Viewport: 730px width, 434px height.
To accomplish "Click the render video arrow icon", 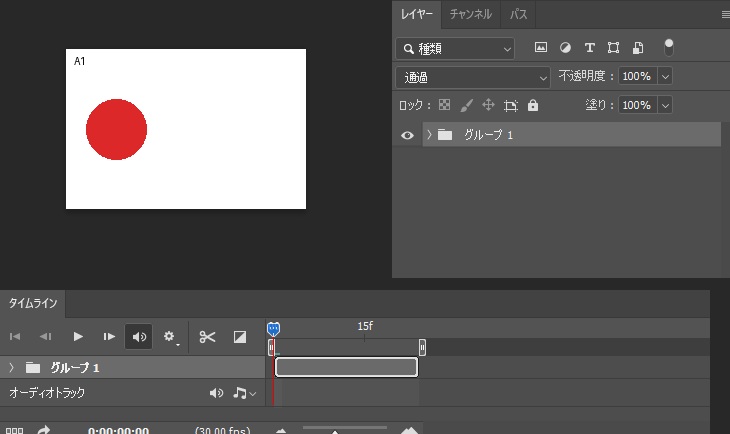I will pyautogui.click(x=44, y=430).
